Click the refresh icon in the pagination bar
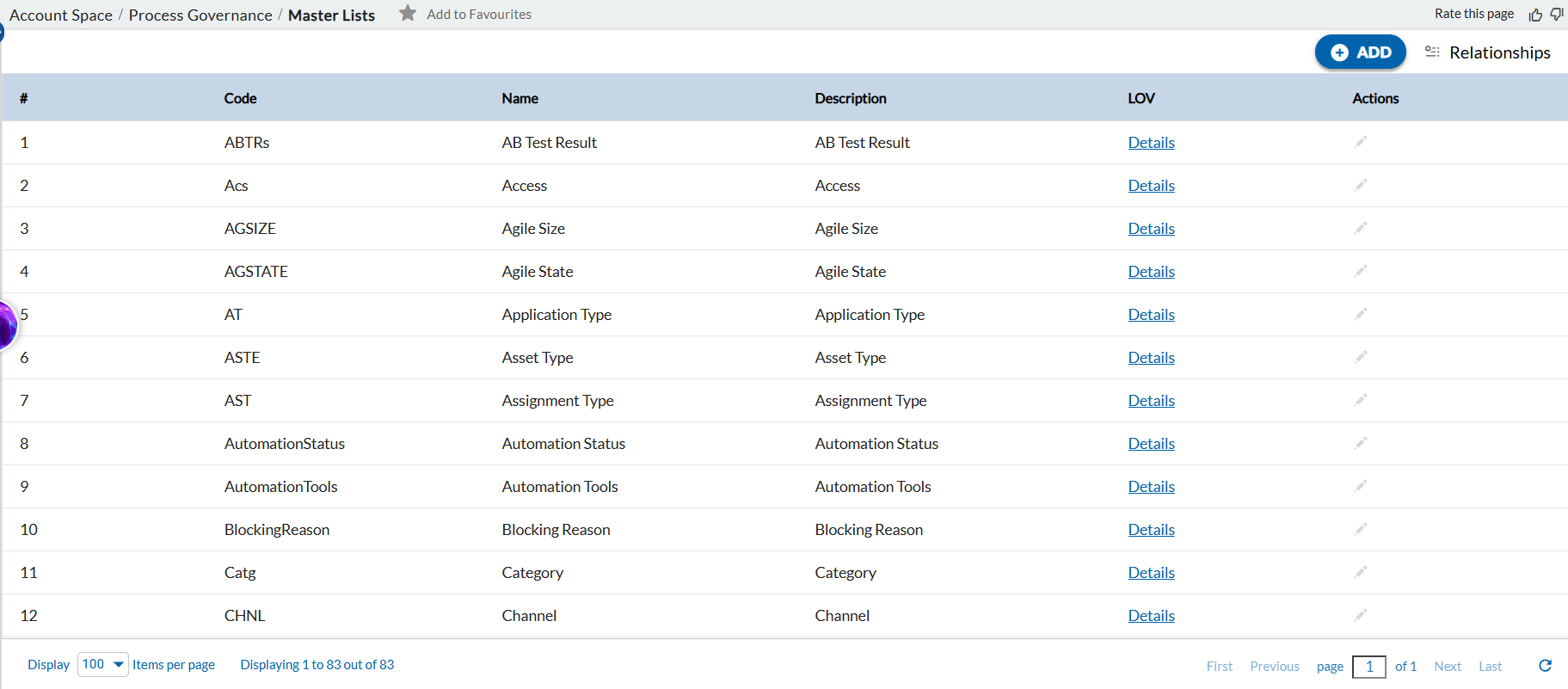1568x689 pixels. point(1545,666)
